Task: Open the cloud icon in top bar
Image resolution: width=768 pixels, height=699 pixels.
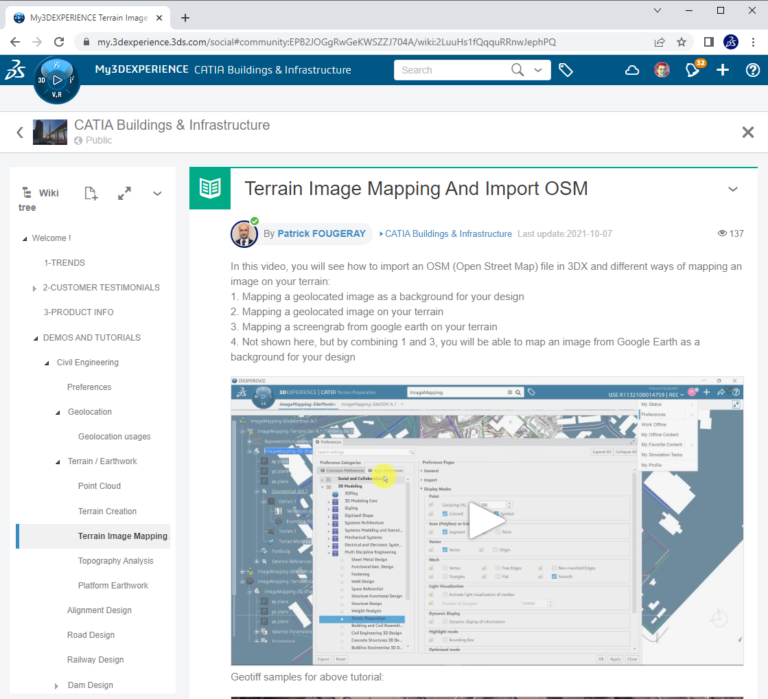Action: pyautogui.click(x=632, y=70)
